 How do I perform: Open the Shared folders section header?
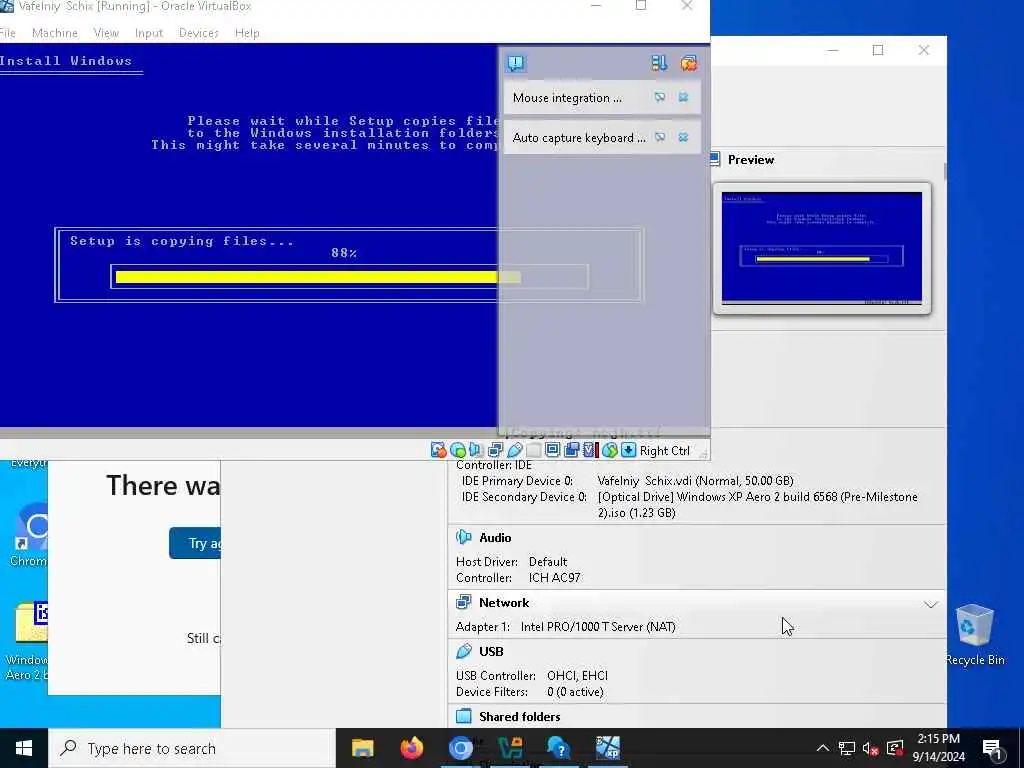point(519,716)
